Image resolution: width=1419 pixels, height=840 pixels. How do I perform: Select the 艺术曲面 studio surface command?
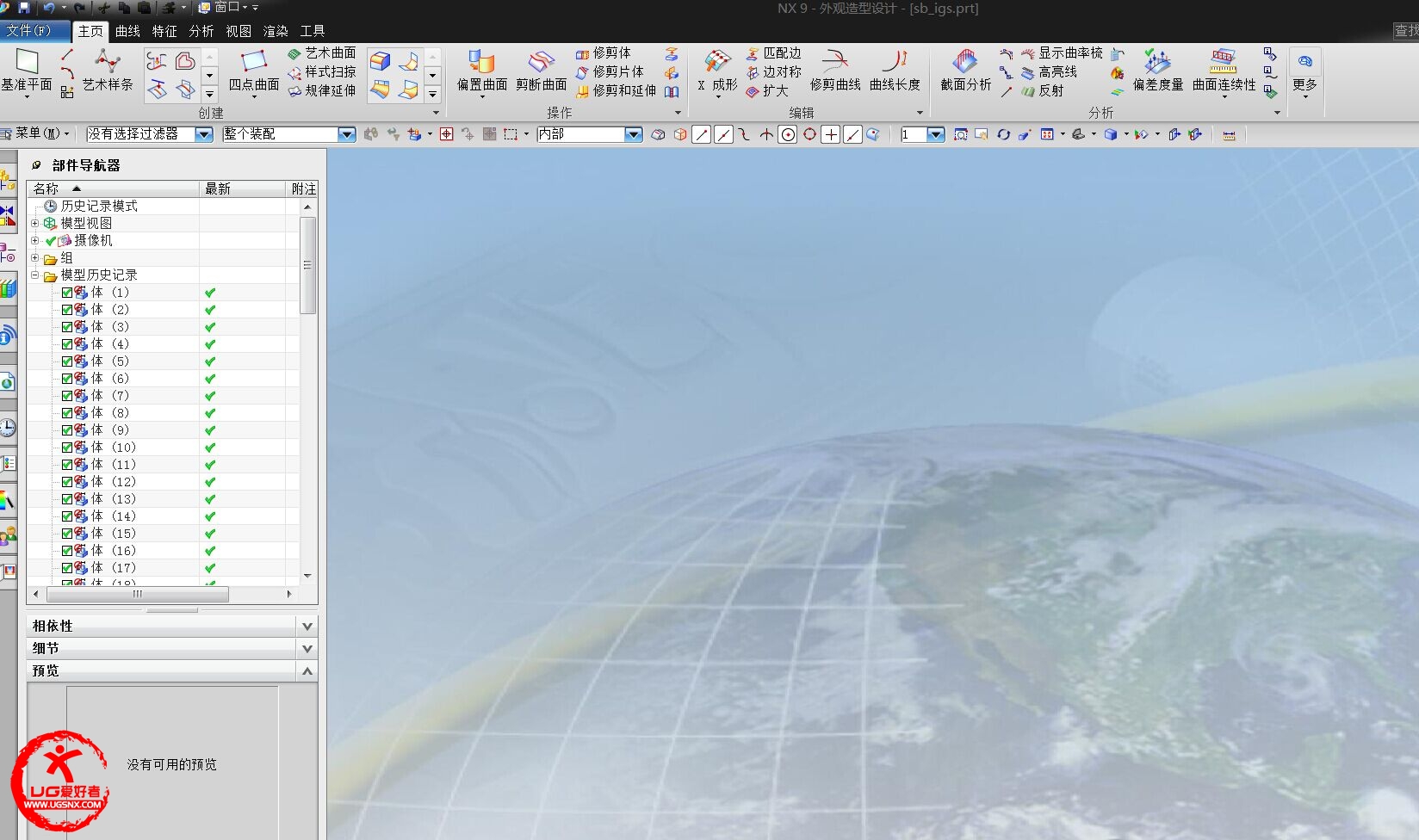322,53
